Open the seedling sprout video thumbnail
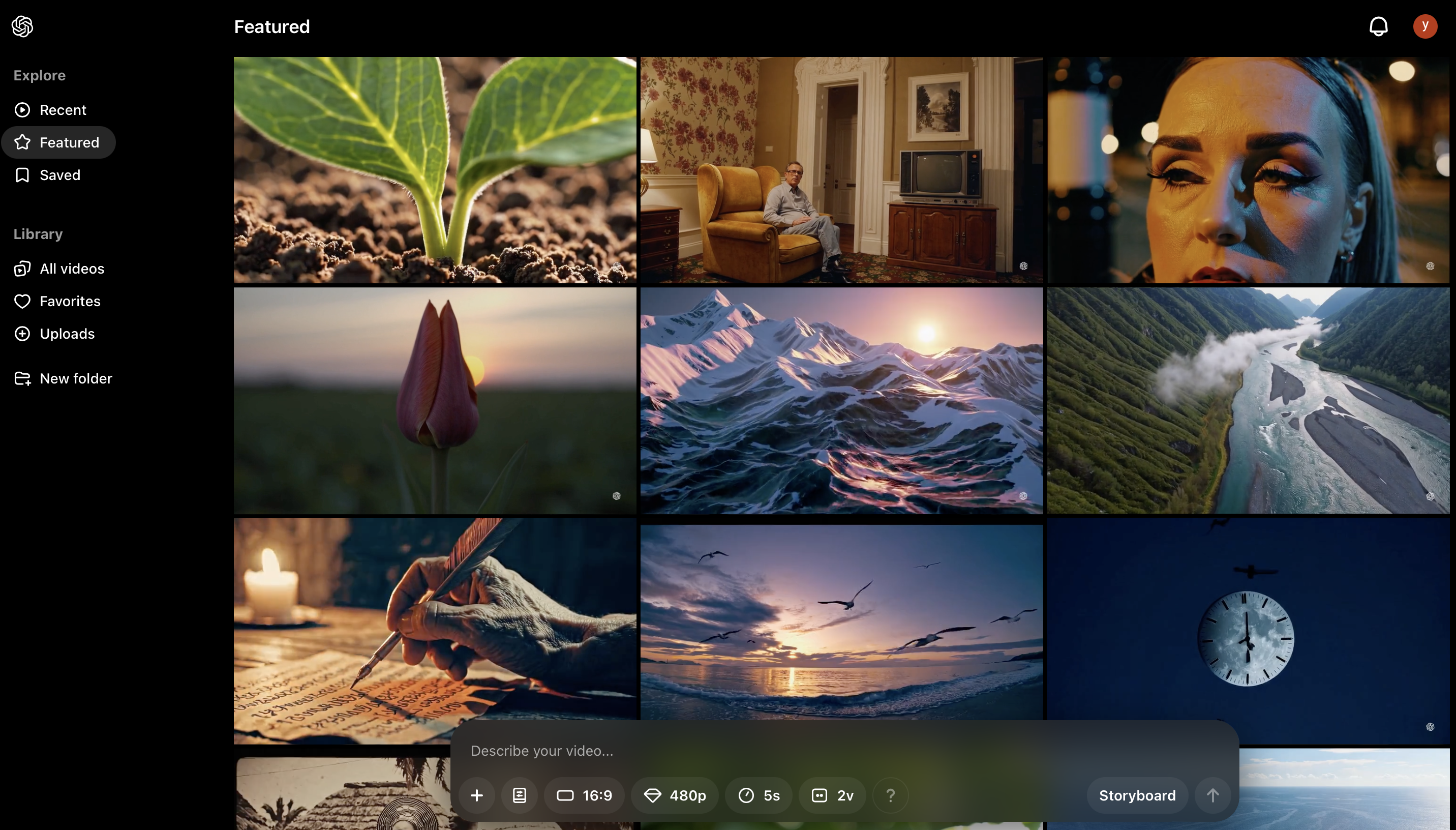The height and width of the screenshot is (830, 1456). [435, 170]
